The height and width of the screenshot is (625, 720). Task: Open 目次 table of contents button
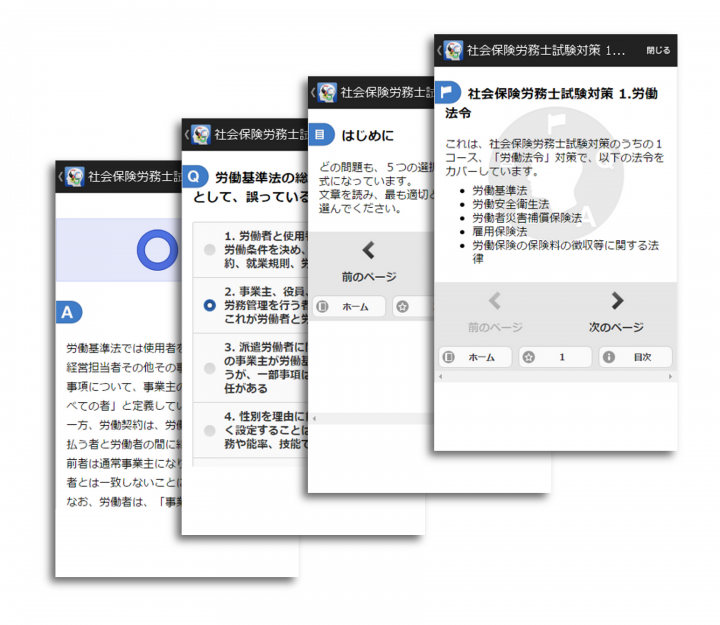point(636,357)
